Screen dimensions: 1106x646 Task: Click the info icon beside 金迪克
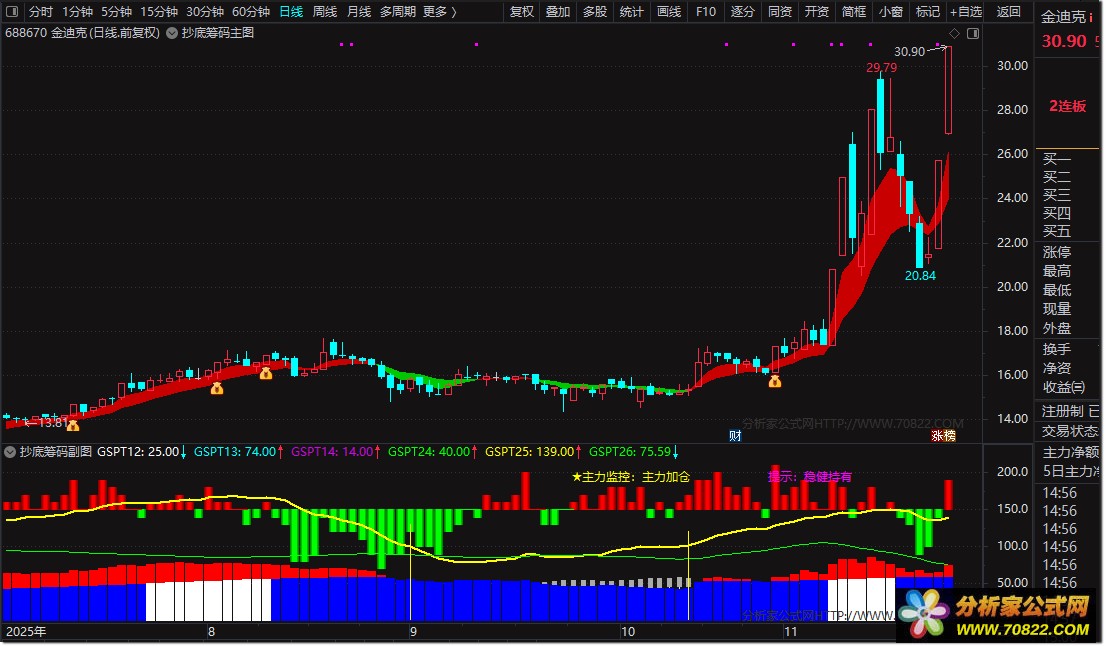pyautogui.click(x=1090, y=18)
